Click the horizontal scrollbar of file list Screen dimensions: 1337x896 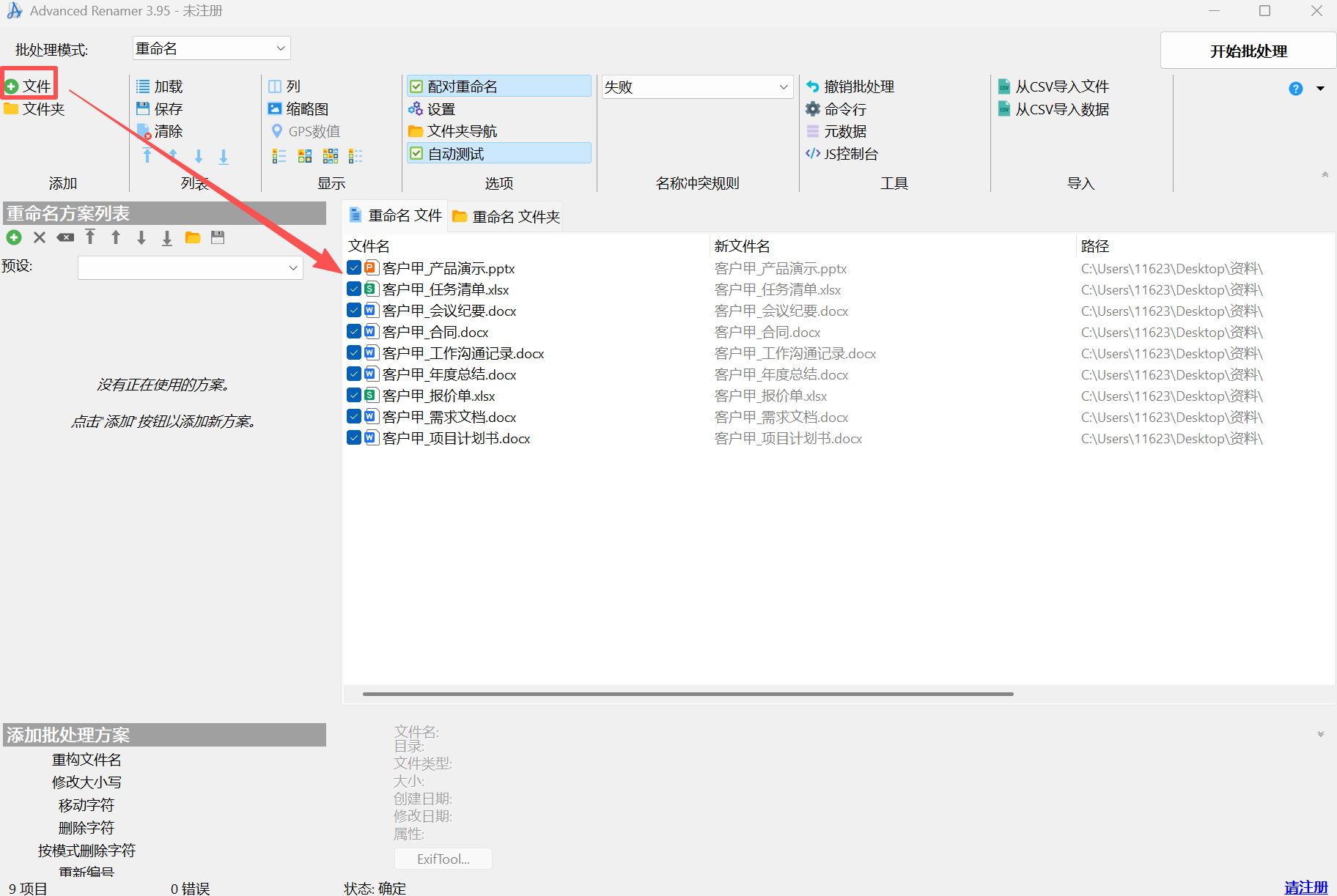[x=688, y=694]
